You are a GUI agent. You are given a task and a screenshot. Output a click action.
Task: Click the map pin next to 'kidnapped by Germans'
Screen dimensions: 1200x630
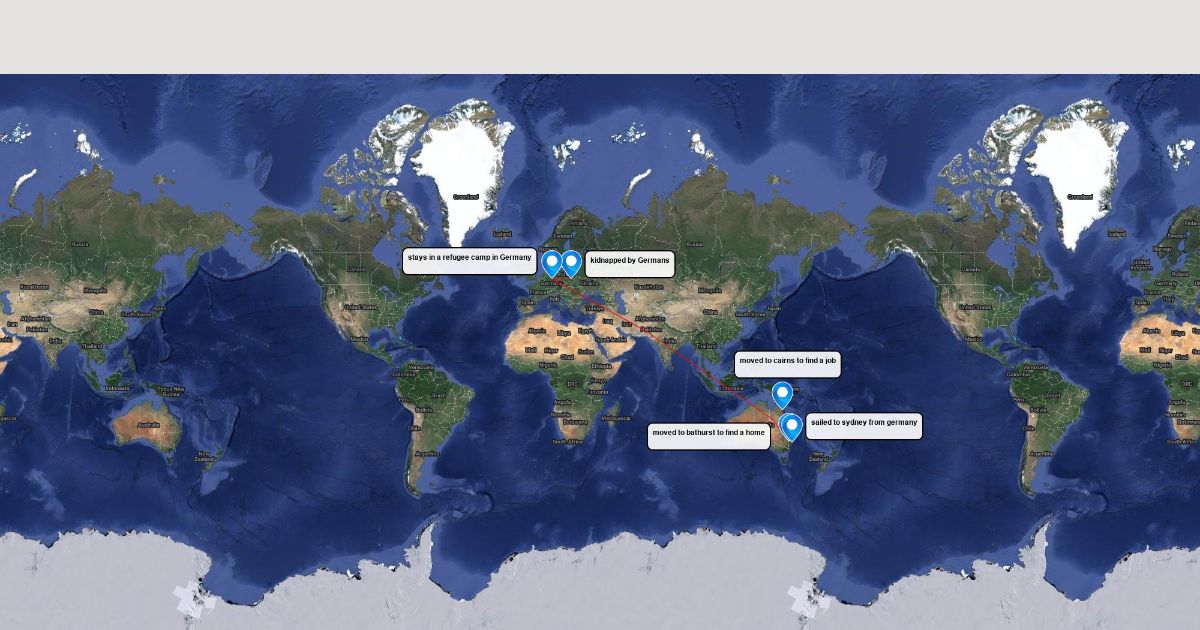click(572, 263)
